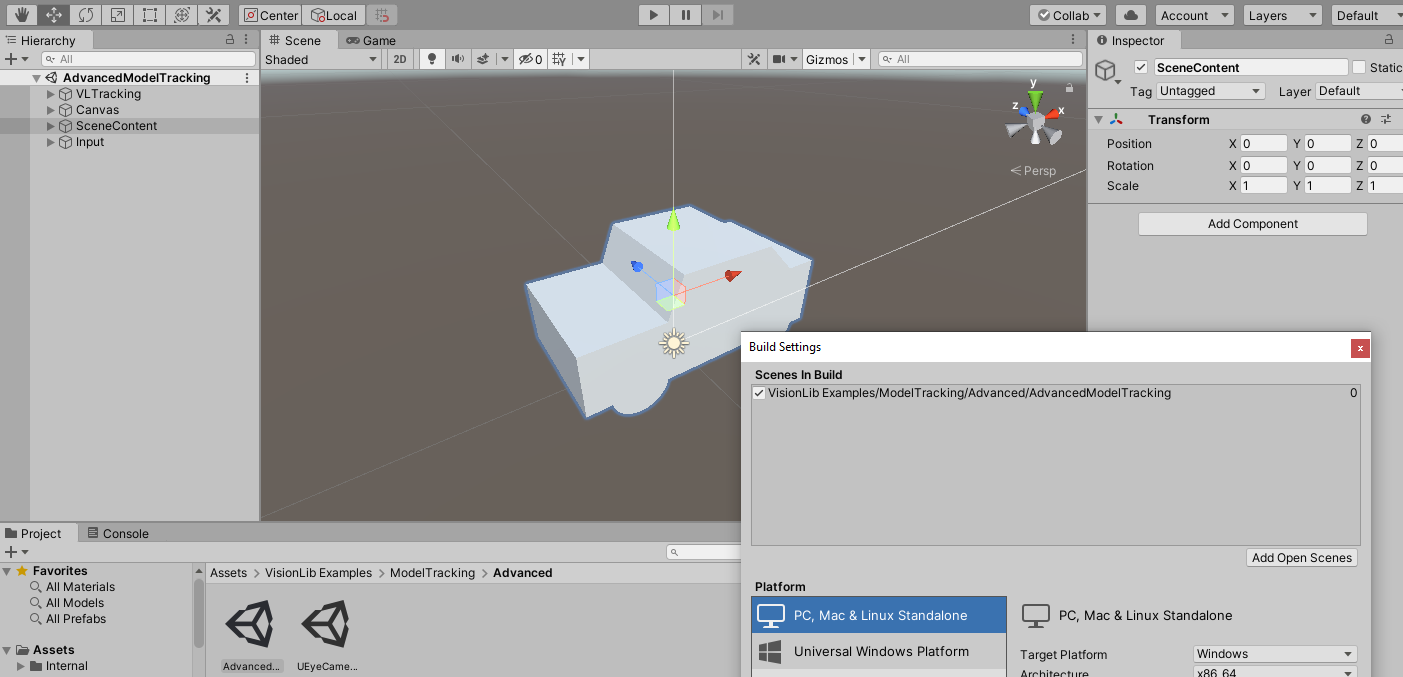Expand the Input hierarchy item

pyautogui.click(x=51, y=142)
